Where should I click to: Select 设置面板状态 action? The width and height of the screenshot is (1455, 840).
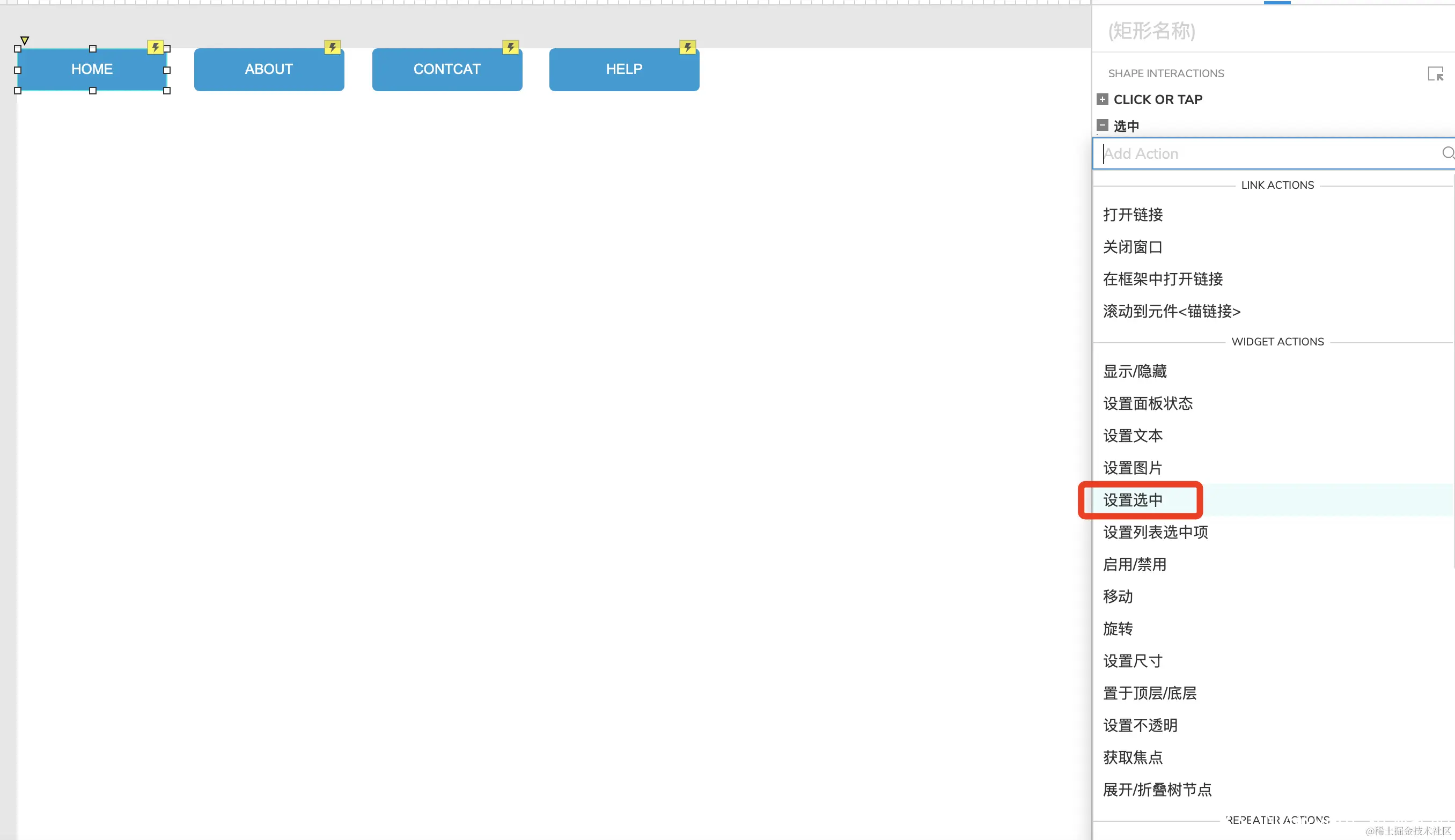(1148, 403)
